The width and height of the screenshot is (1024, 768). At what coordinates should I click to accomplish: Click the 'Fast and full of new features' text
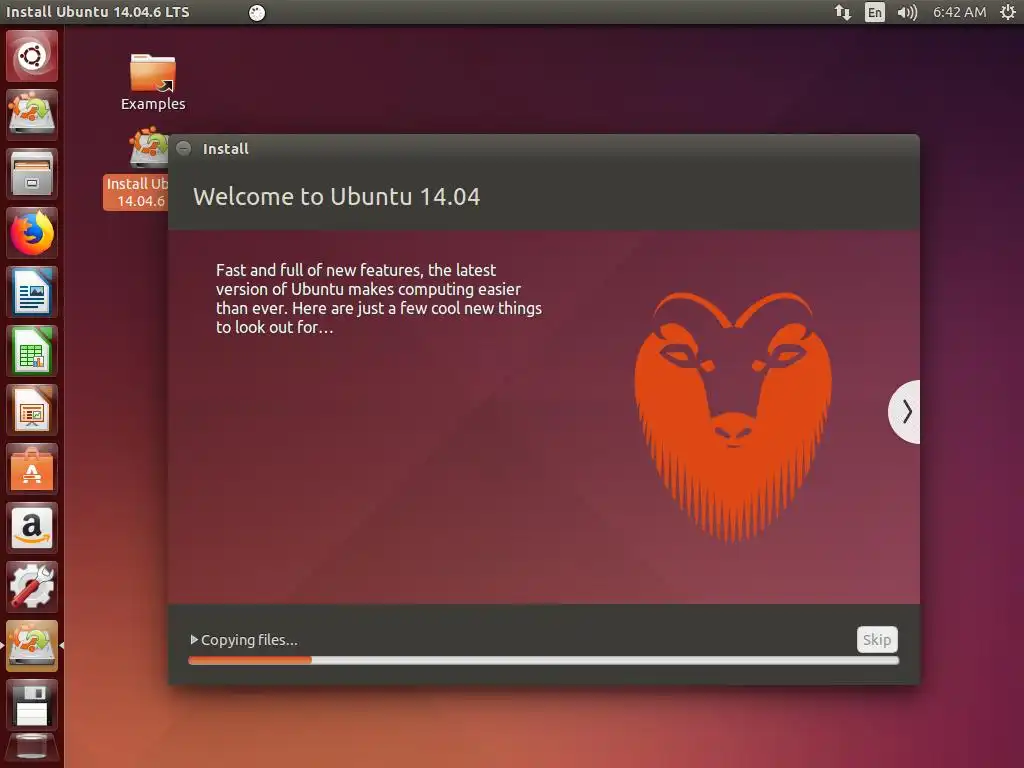379,298
